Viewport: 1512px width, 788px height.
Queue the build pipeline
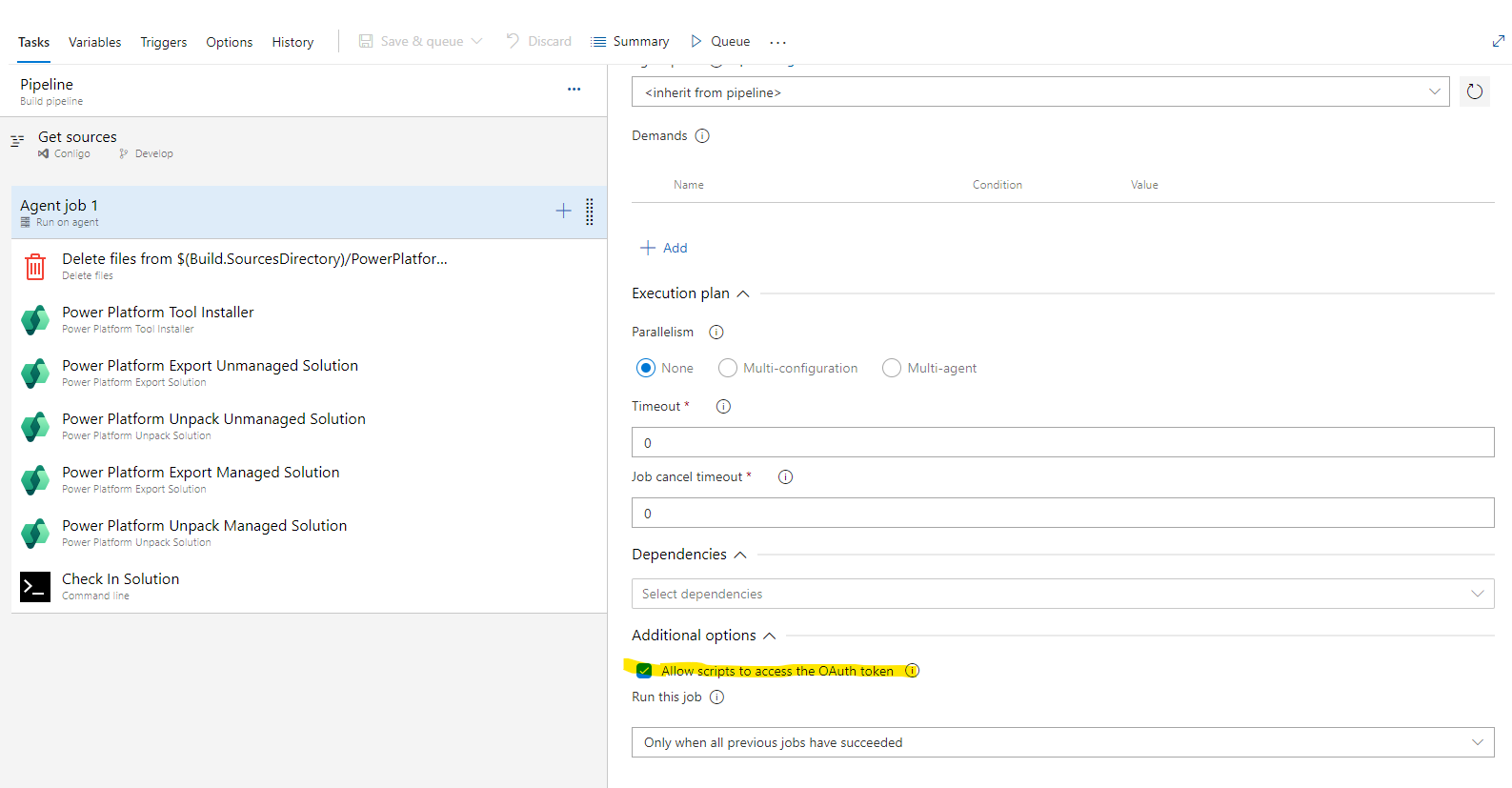coord(720,41)
